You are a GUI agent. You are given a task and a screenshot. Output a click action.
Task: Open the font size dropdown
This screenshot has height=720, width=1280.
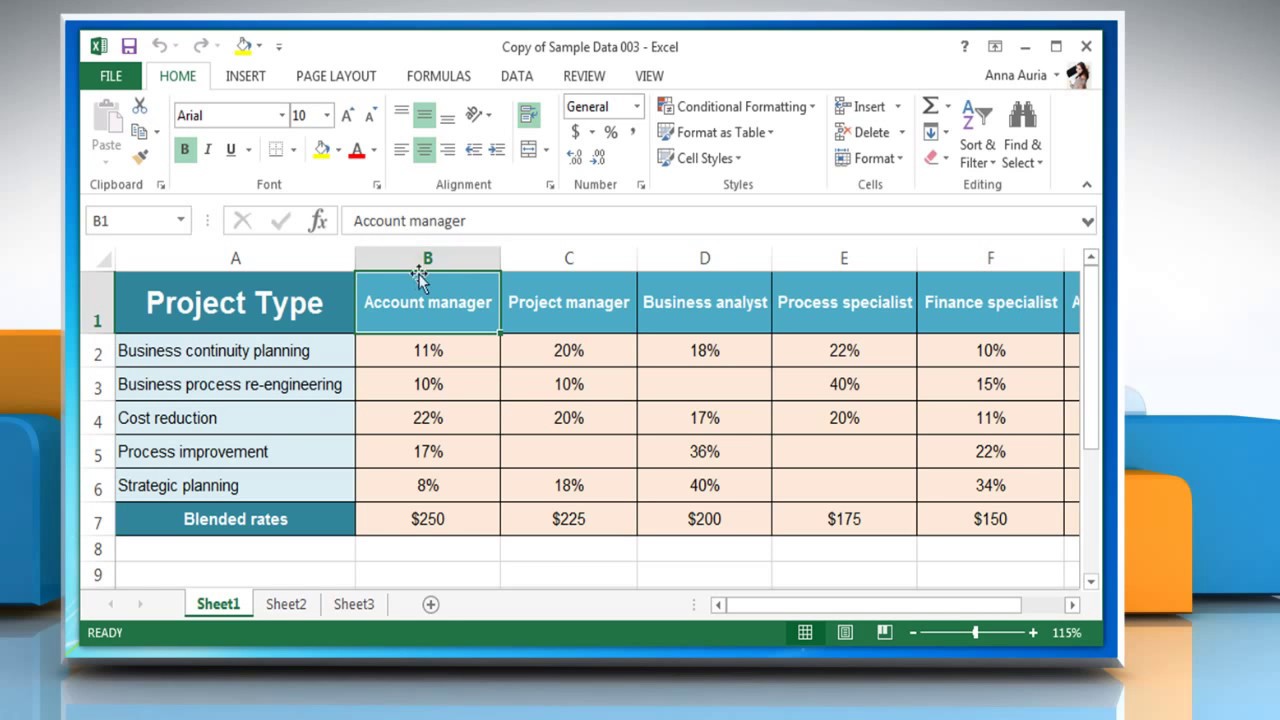point(326,116)
